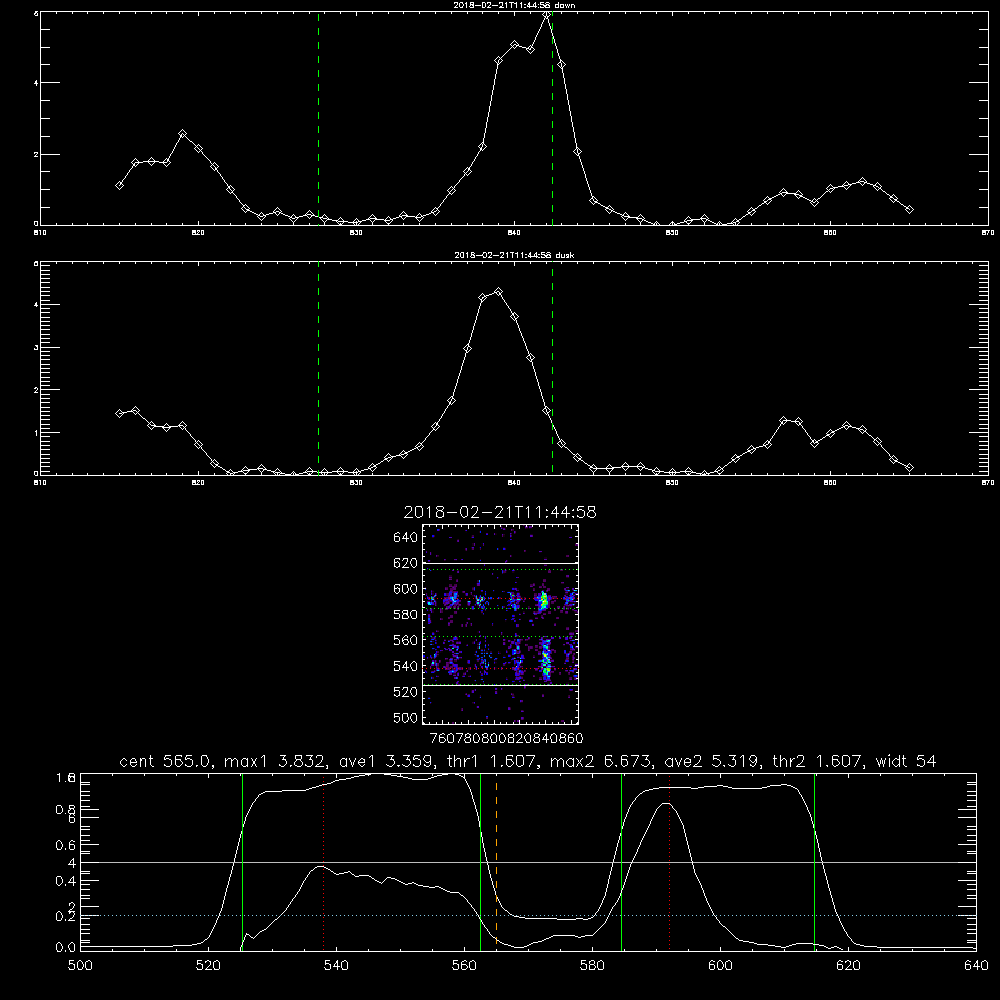Click heat map y-axis label 500
The image size is (1000, 1000).
coord(405,718)
